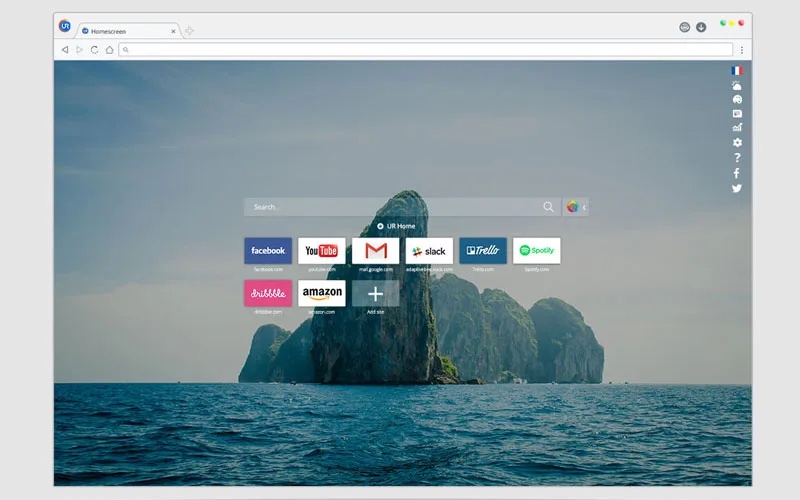Image resolution: width=800 pixels, height=500 pixels.
Task: Go forward using the forward arrow
Action: [x=80, y=49]
